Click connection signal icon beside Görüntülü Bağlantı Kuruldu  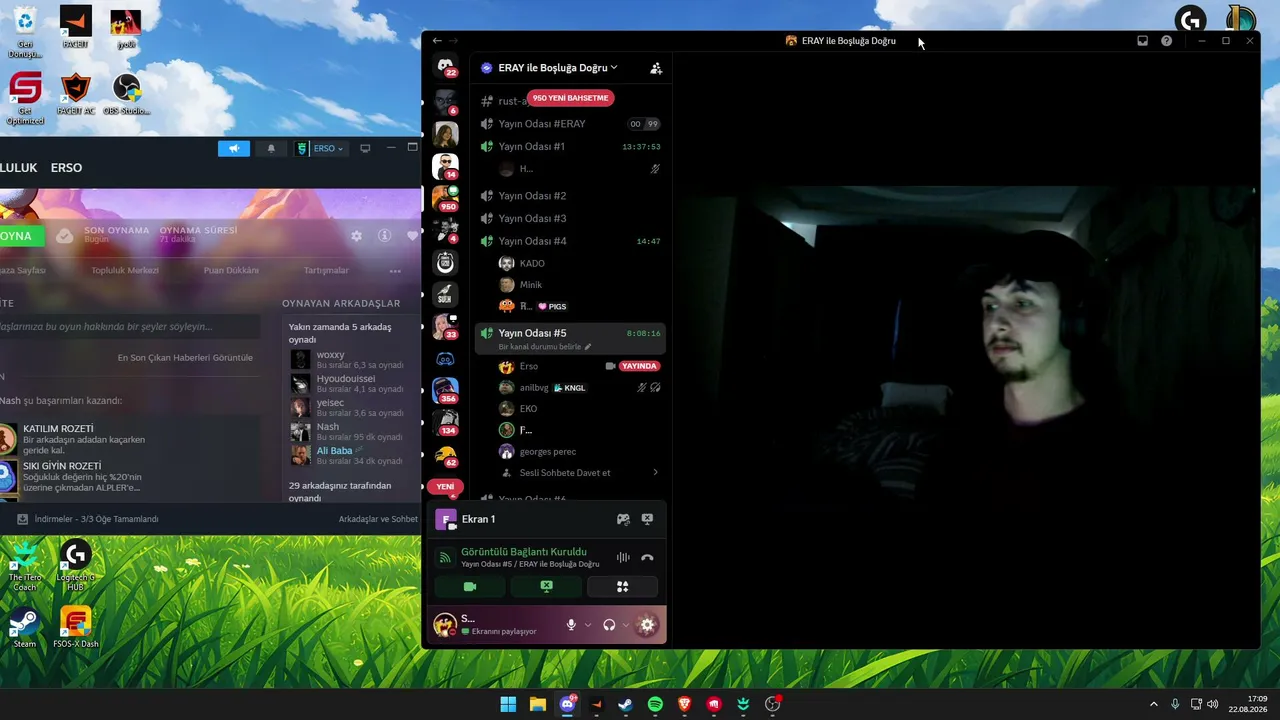click(x=445, y=557)
